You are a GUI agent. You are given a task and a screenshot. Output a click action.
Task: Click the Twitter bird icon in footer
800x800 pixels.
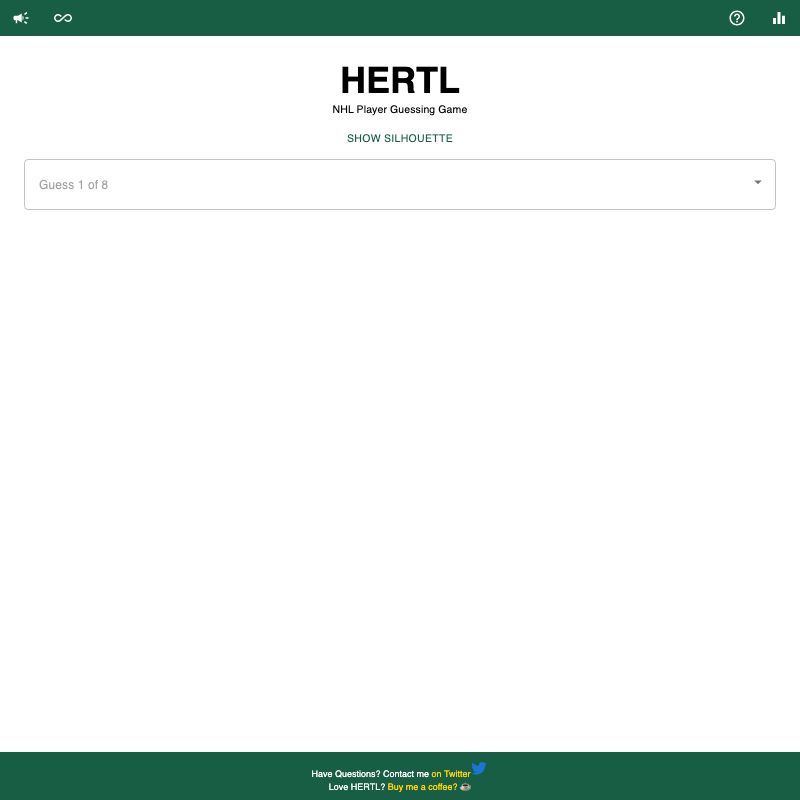pyautogui.click(x=479, y=768)
